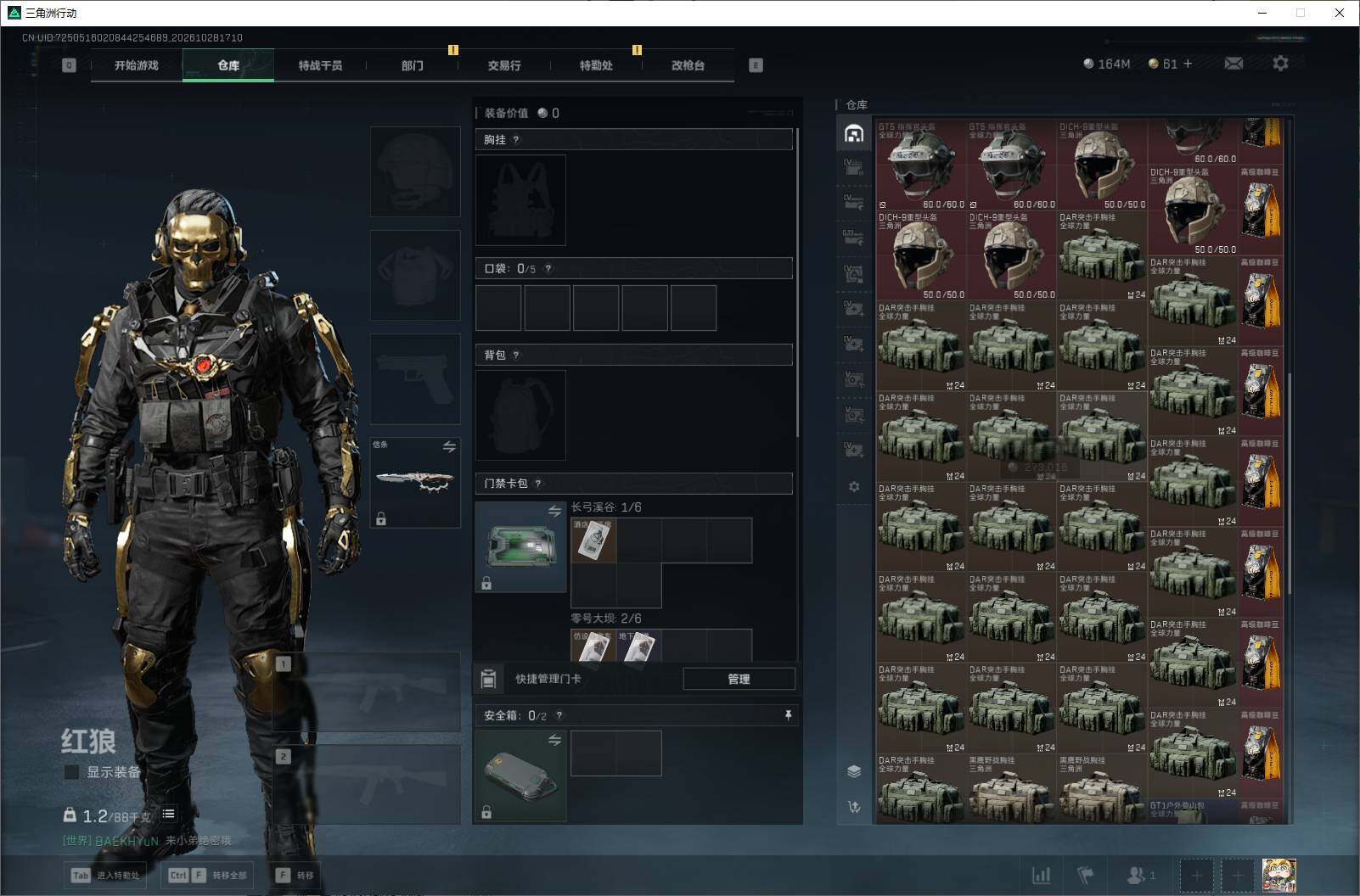Click first empty squad invite plus slot

pos(1196,875)
